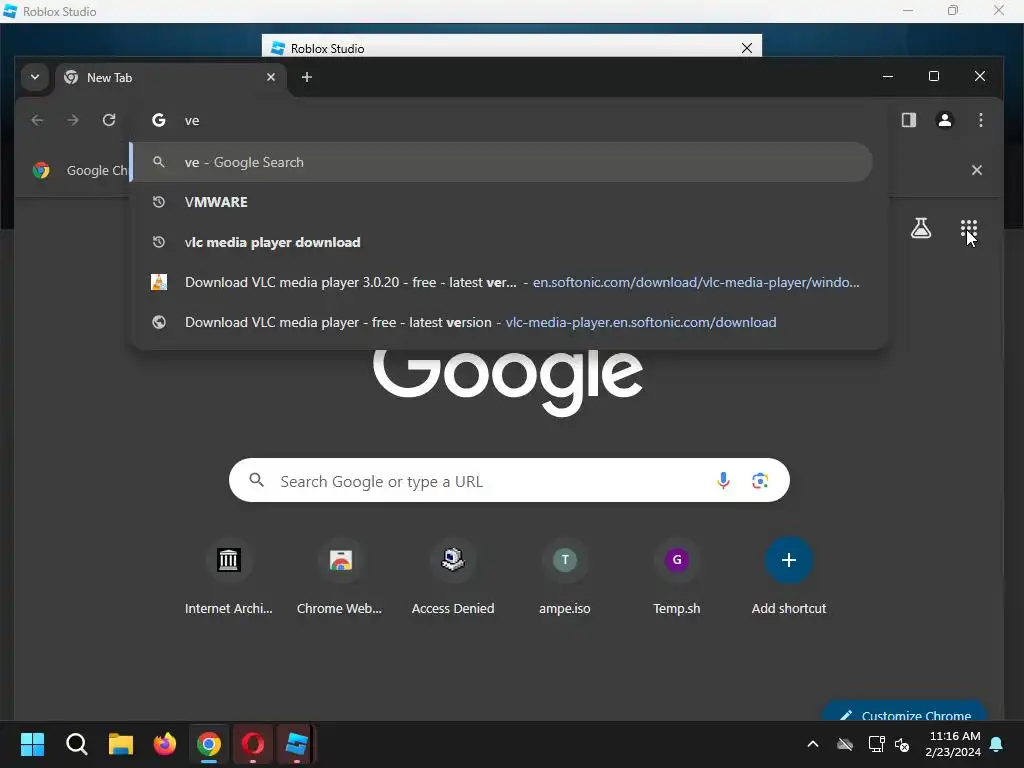1024x768 pixels.
Task: Open a new tab with plus button
Action: (x=306, y=77)
